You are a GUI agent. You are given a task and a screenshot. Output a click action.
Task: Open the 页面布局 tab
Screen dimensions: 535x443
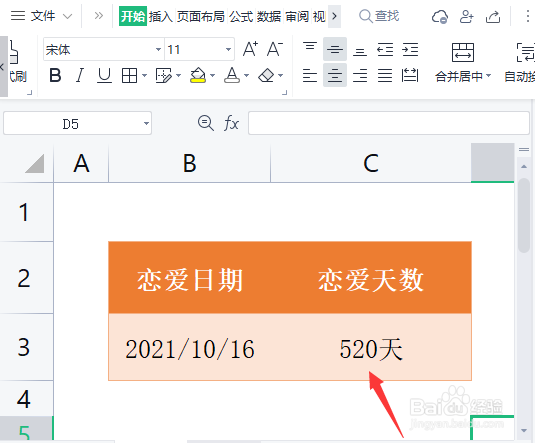point(201,16)
